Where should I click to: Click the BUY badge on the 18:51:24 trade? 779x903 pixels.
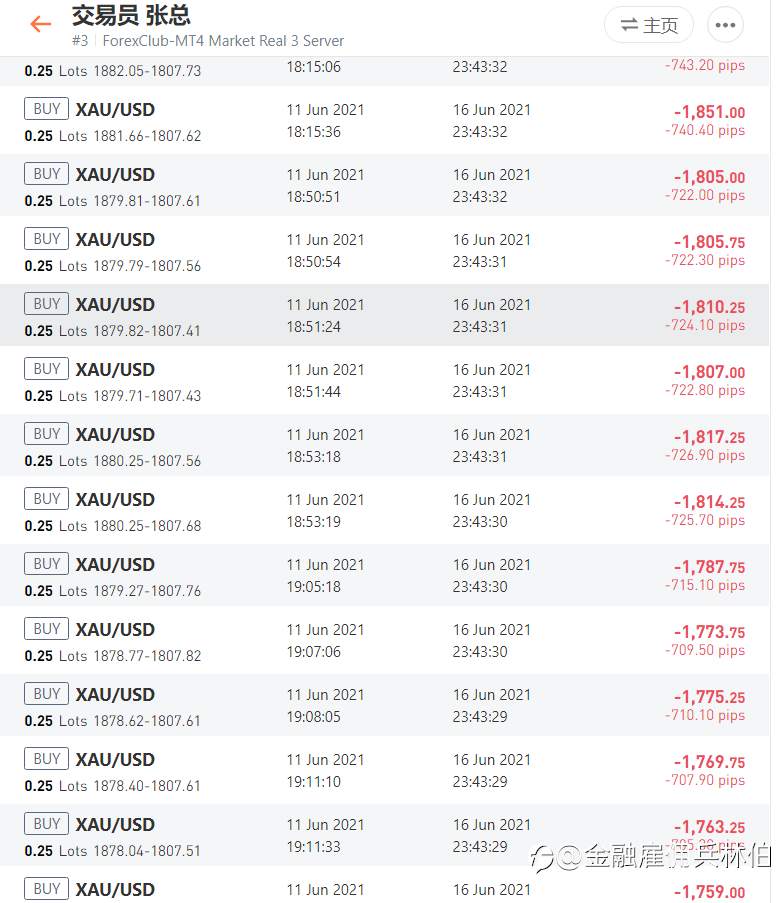click(x=47, y=303)
